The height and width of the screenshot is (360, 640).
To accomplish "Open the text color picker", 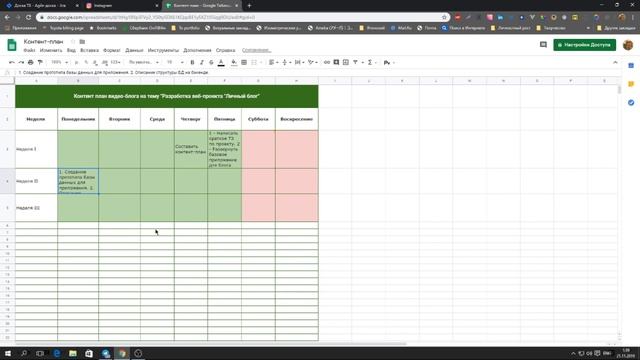I will (221, 62).
